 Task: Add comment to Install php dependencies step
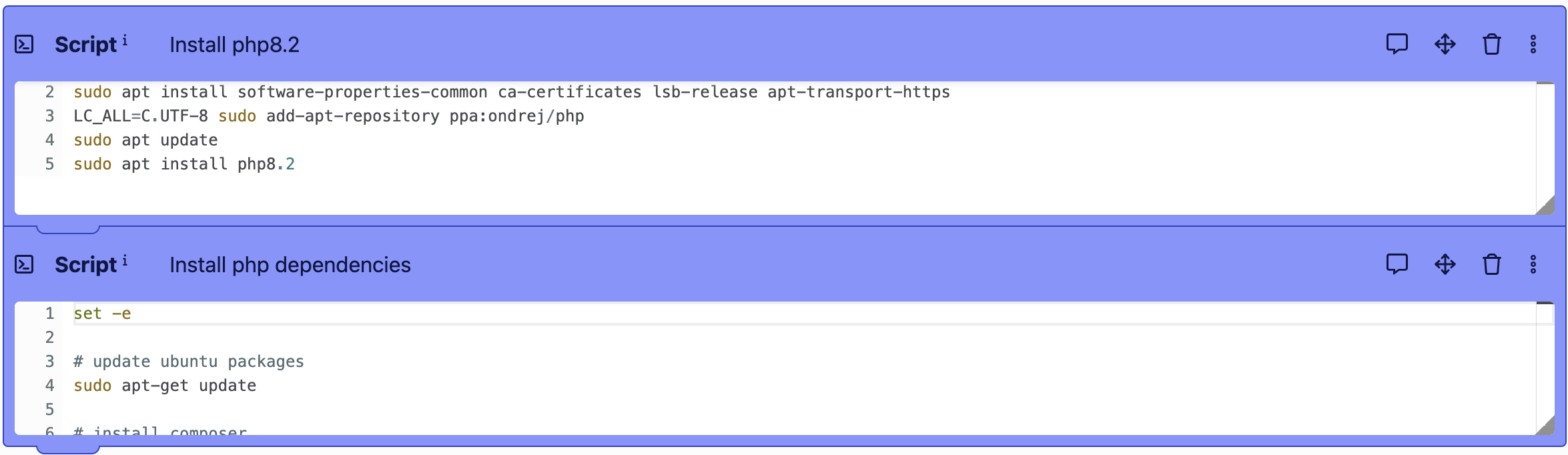1397,264
